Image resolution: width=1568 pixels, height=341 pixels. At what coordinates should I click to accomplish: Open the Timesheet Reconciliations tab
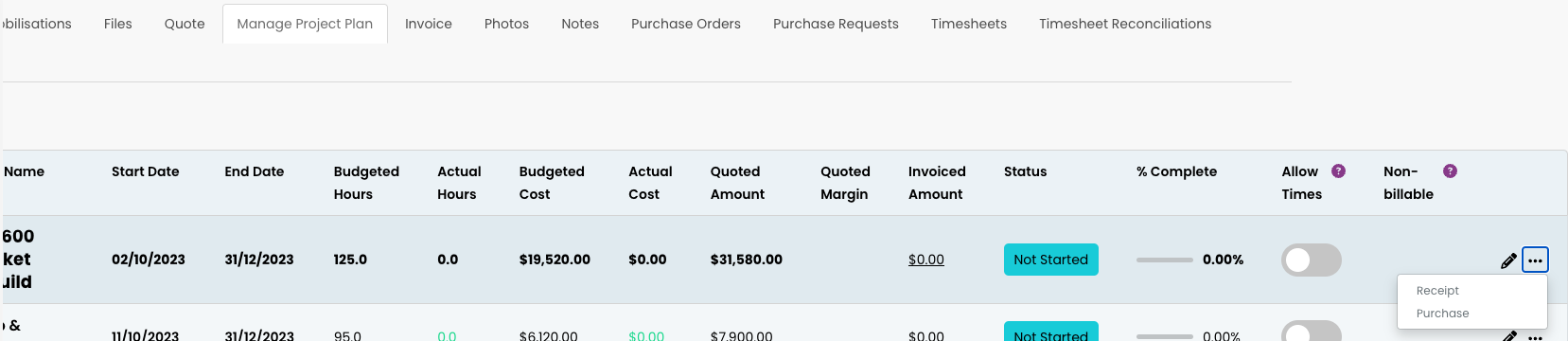[1125, 24]
